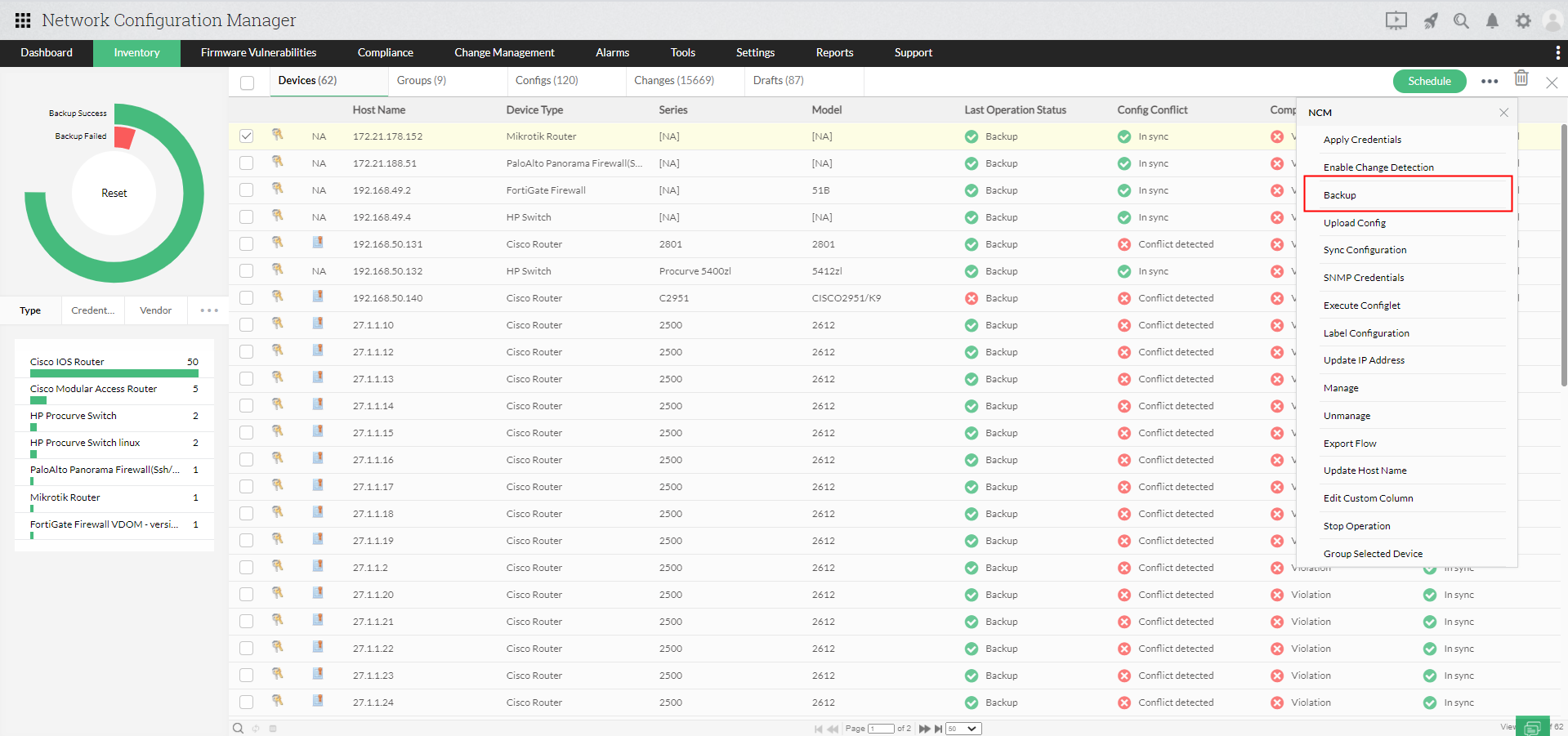
Task: Open global search with the magnifier icon
Action: click(1461, 20)
